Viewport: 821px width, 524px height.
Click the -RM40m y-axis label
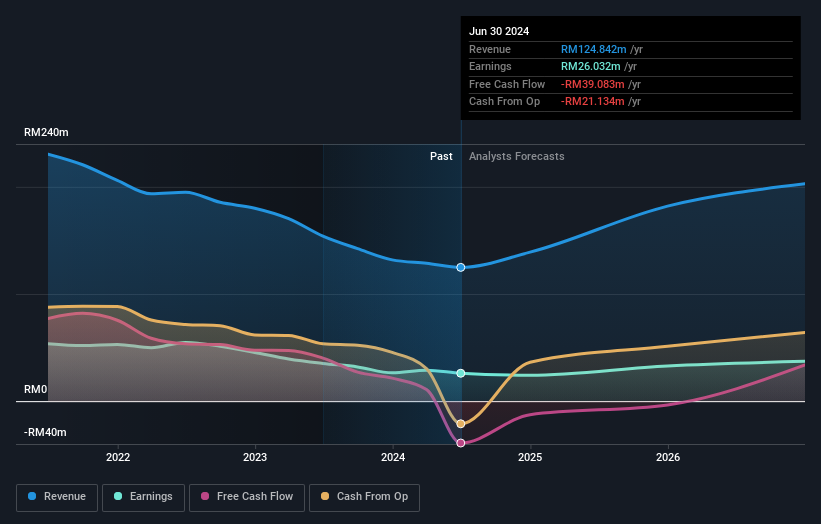pyautogui.click(x=45, y=432)
